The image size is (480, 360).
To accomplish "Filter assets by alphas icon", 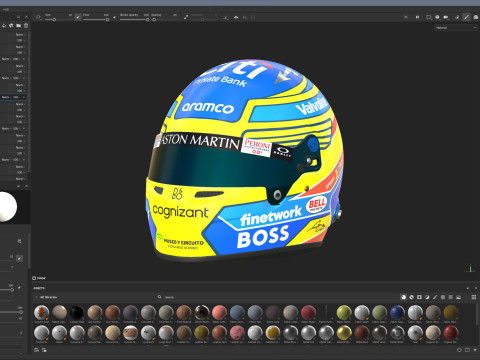I will tap(443, 297).
